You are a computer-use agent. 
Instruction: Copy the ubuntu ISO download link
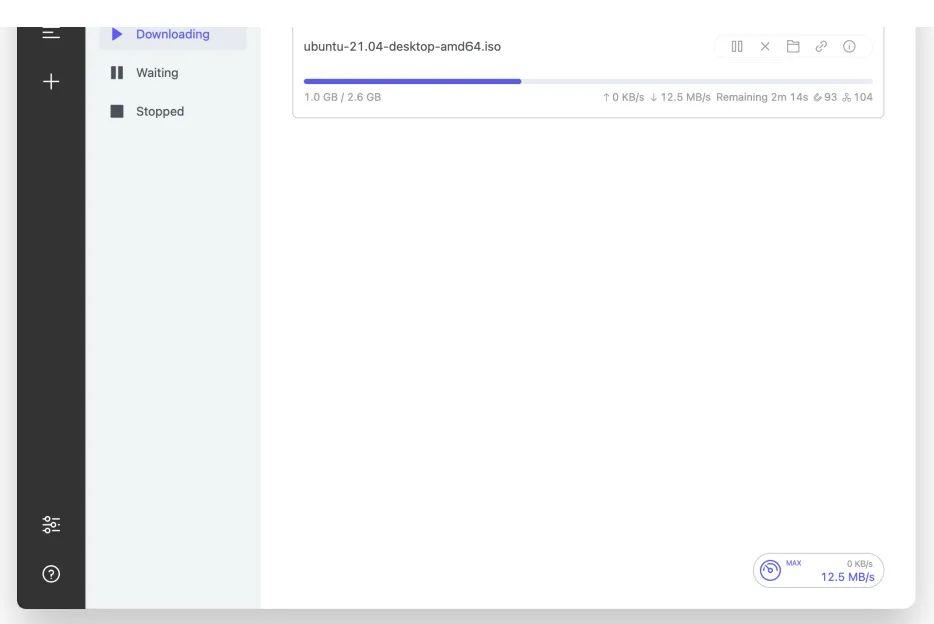[821, 46]
